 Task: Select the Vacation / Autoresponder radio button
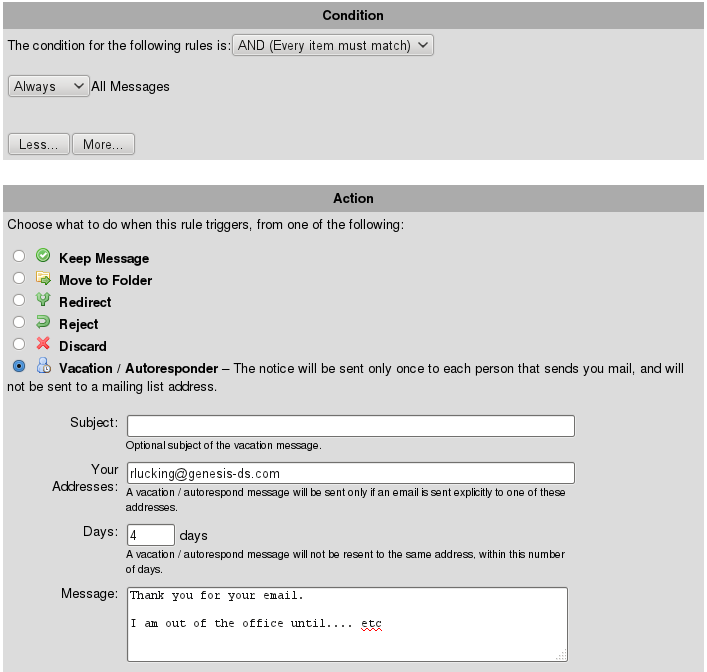click(x=19, y=366)
